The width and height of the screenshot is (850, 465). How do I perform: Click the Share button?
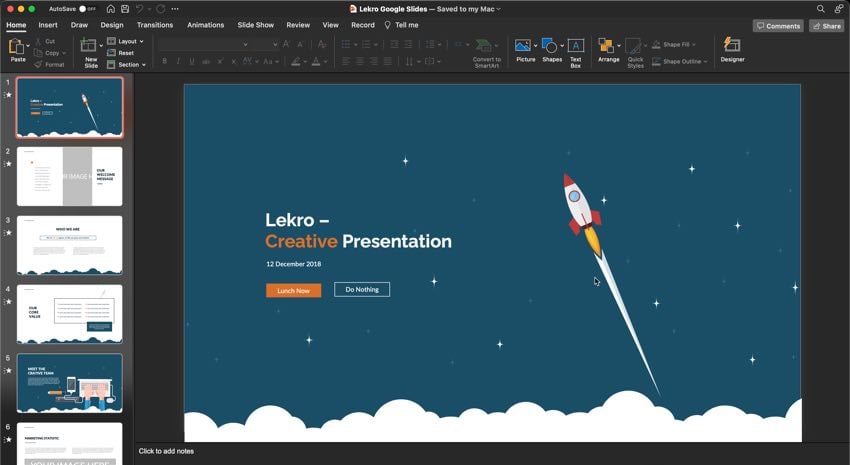827,26
